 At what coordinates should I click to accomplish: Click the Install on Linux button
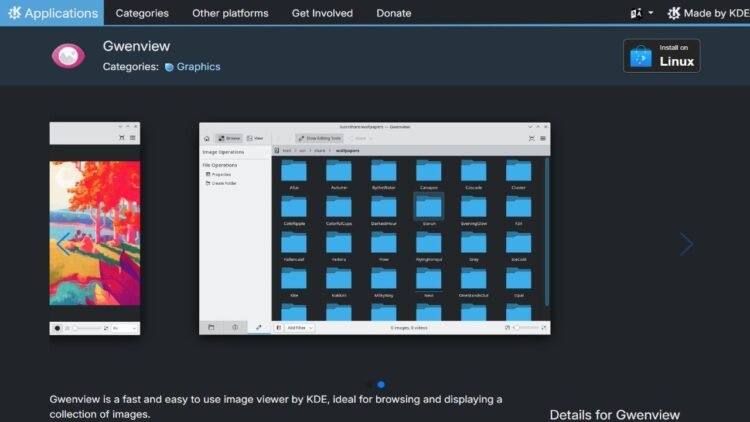pyautogui.click(x=662, y=56)
